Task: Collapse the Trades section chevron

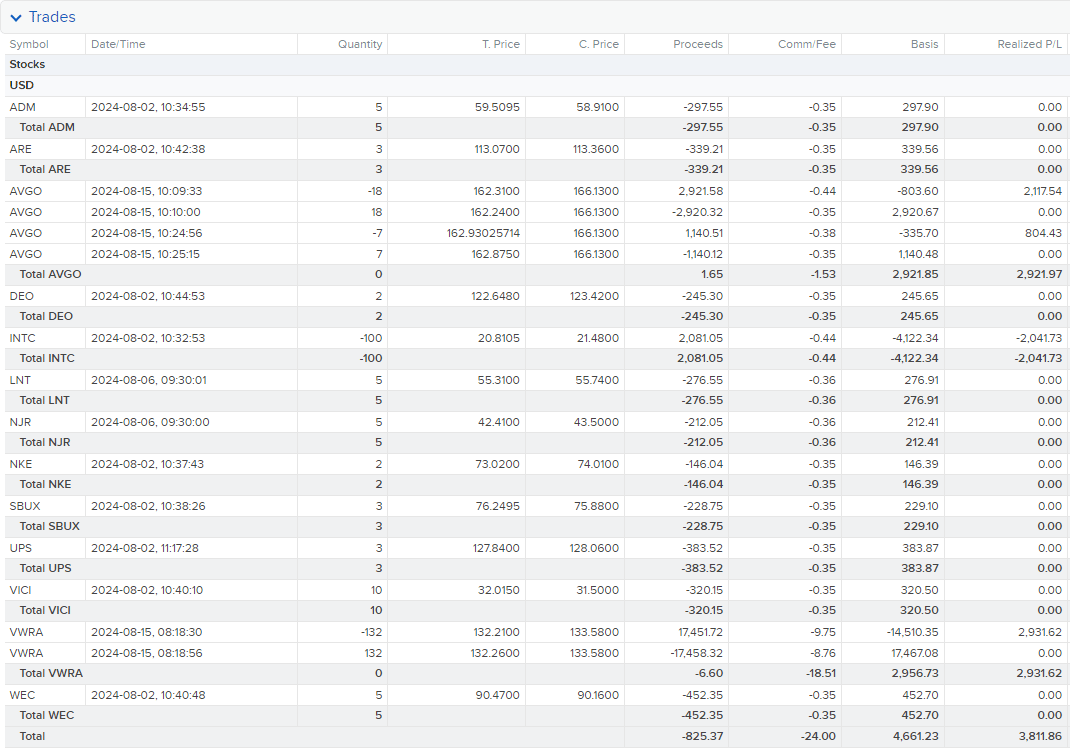Action: [16, 18]
